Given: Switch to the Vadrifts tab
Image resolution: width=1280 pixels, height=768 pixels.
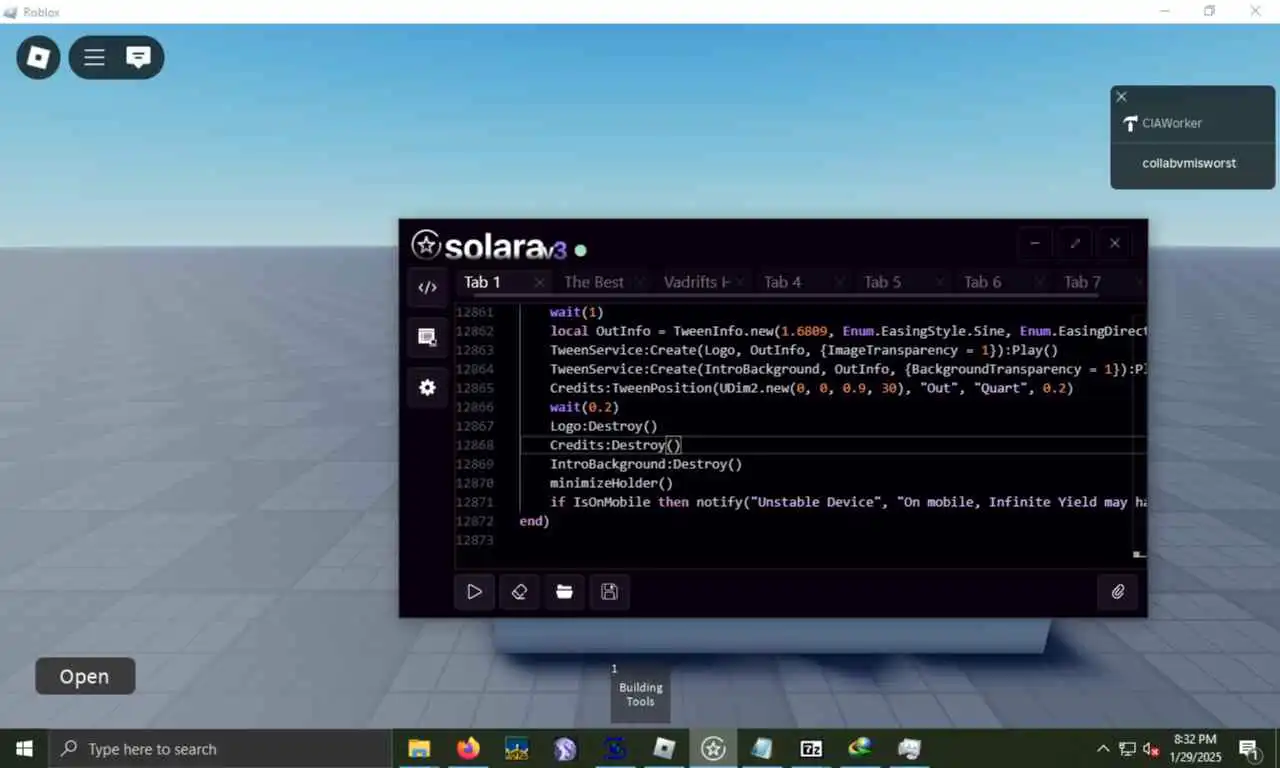Looking at the screenshot, I should (x=696, y=283).
